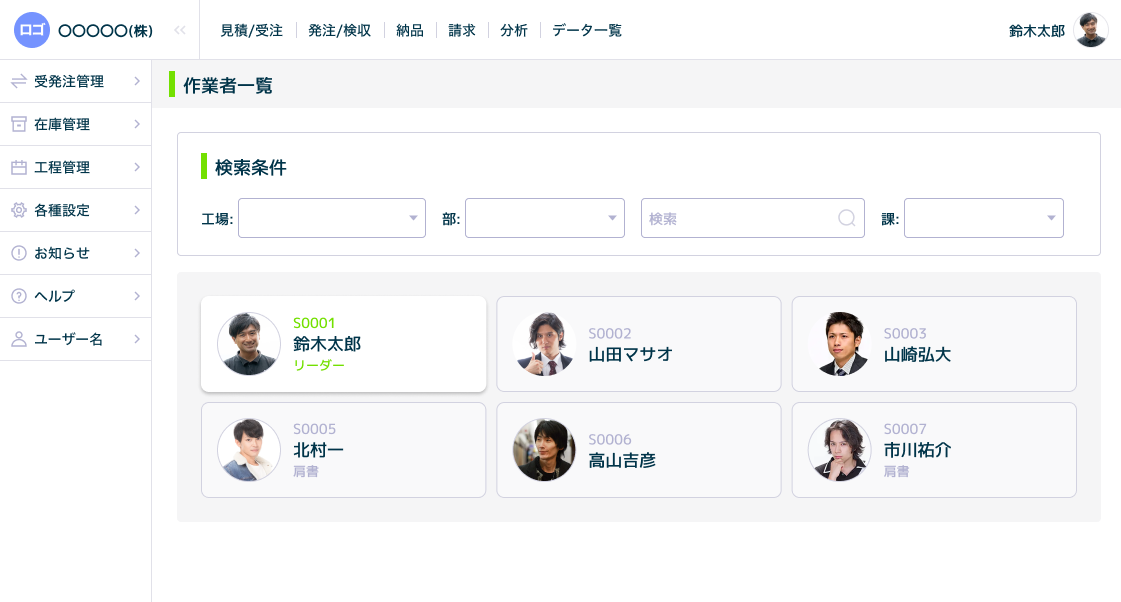Select worker card 山田マサオ
The height and width of the screenshot is (602, 1121).
[x=638, y=344]
